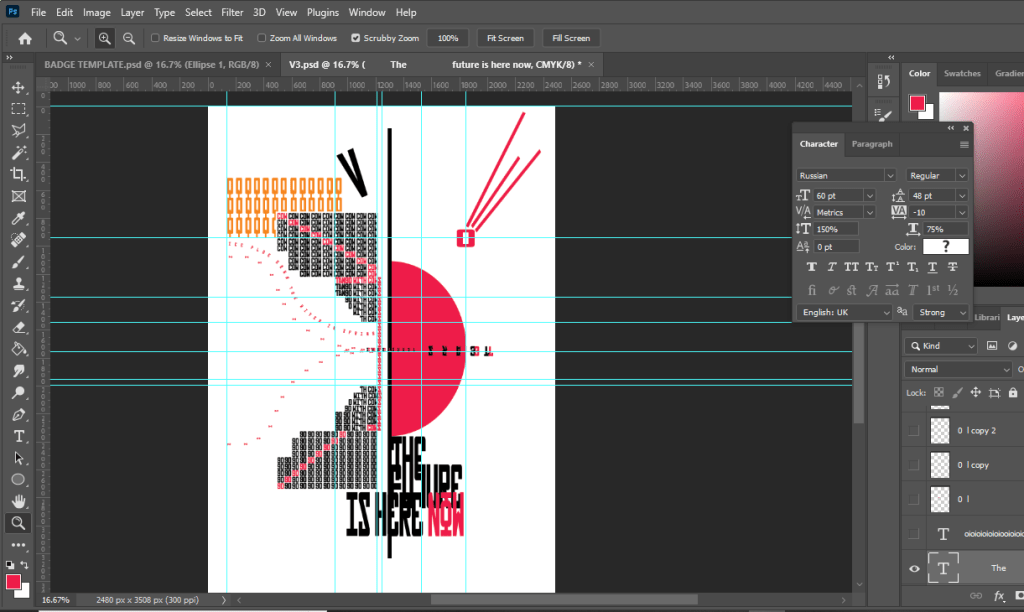Open the Filter menu

point(232,13)
